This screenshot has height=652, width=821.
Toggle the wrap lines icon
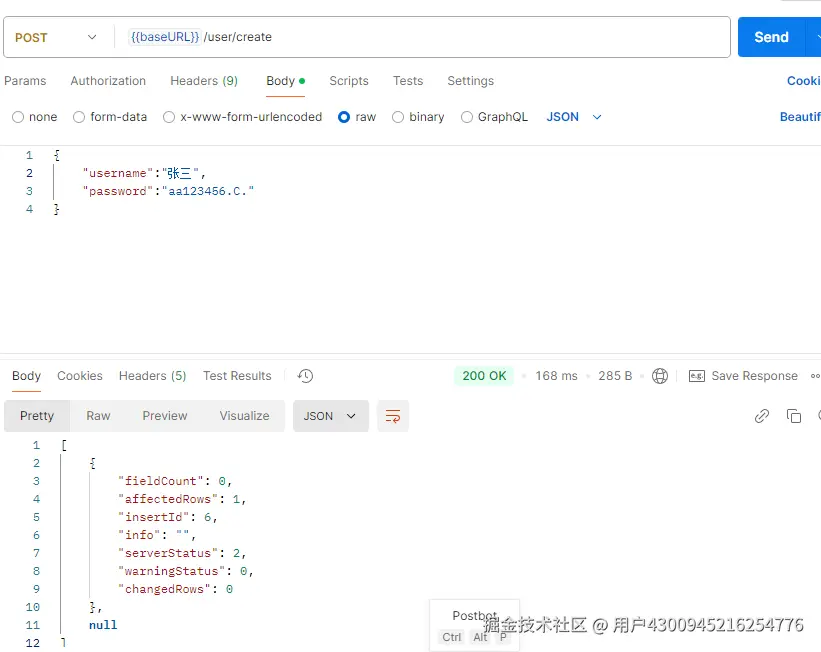(x=393, y=416)
